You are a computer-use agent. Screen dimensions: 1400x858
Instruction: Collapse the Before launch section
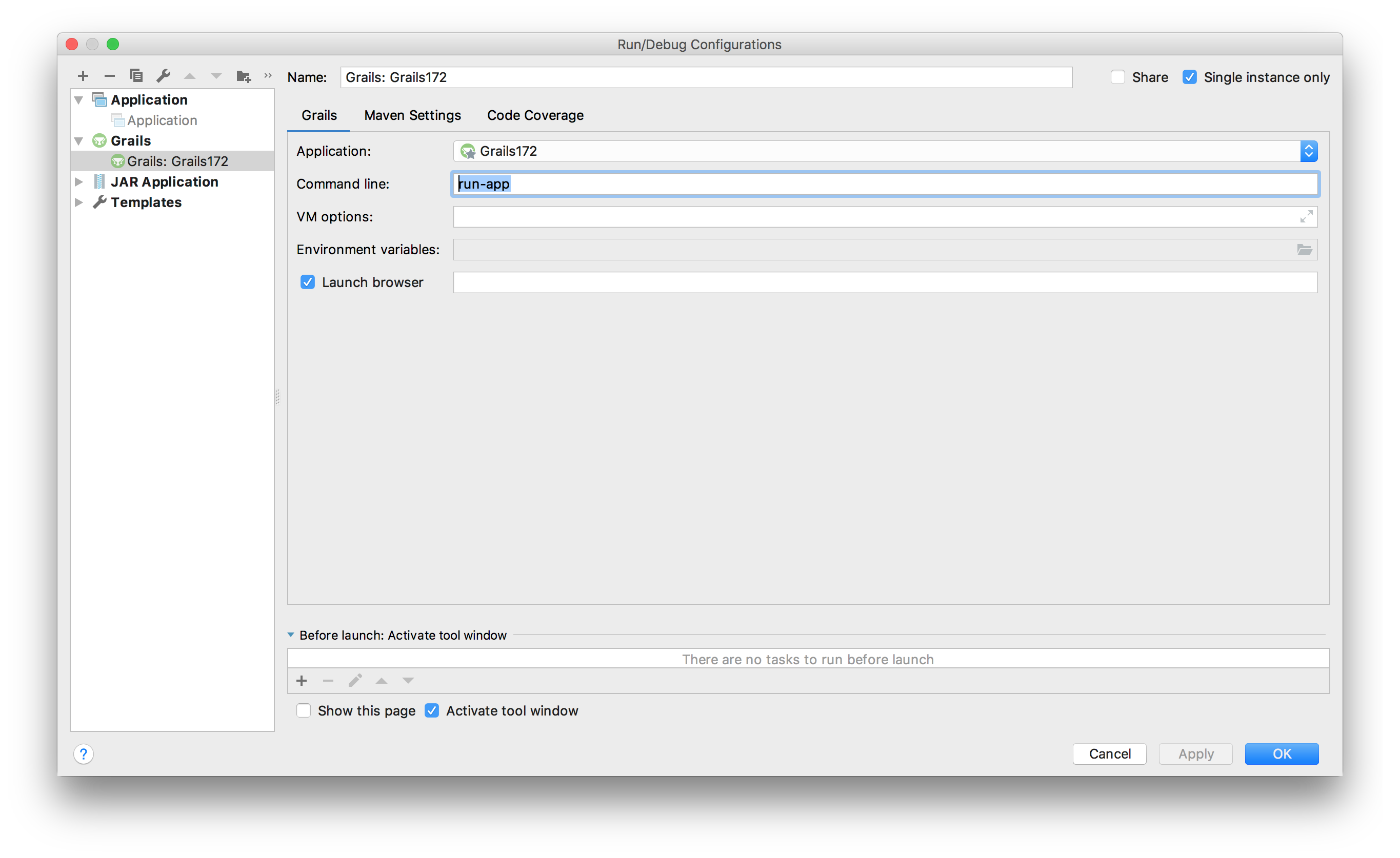click(291, 636)
